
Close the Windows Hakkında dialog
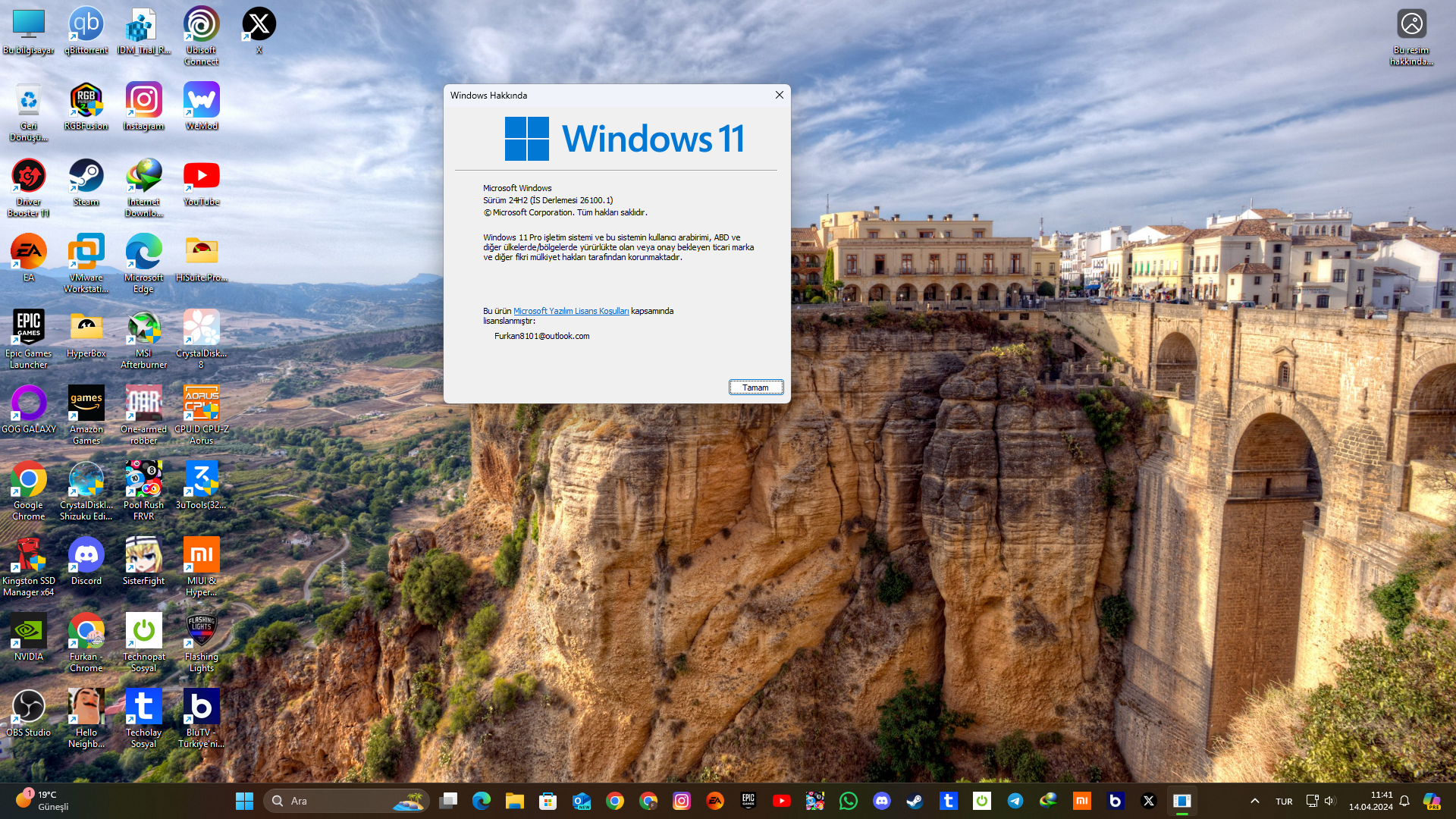point(779,95)
